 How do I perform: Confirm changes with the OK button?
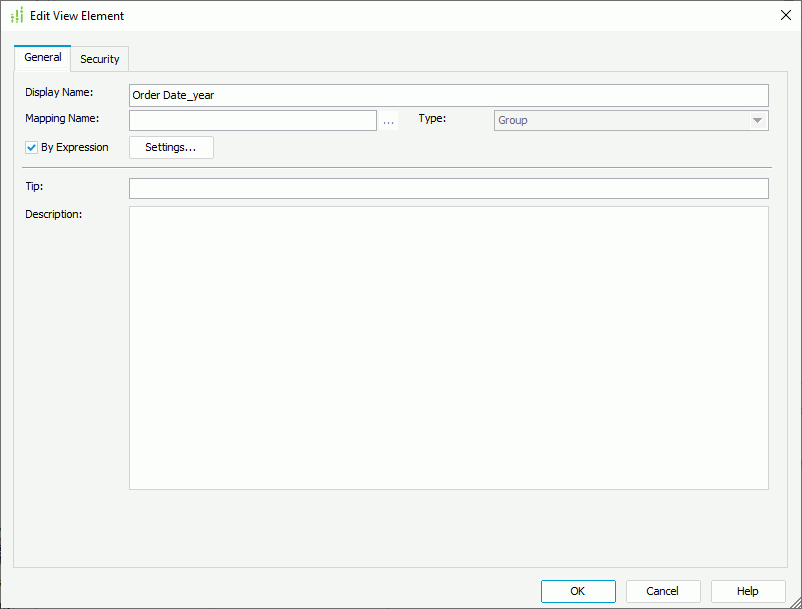click(578, 590)
